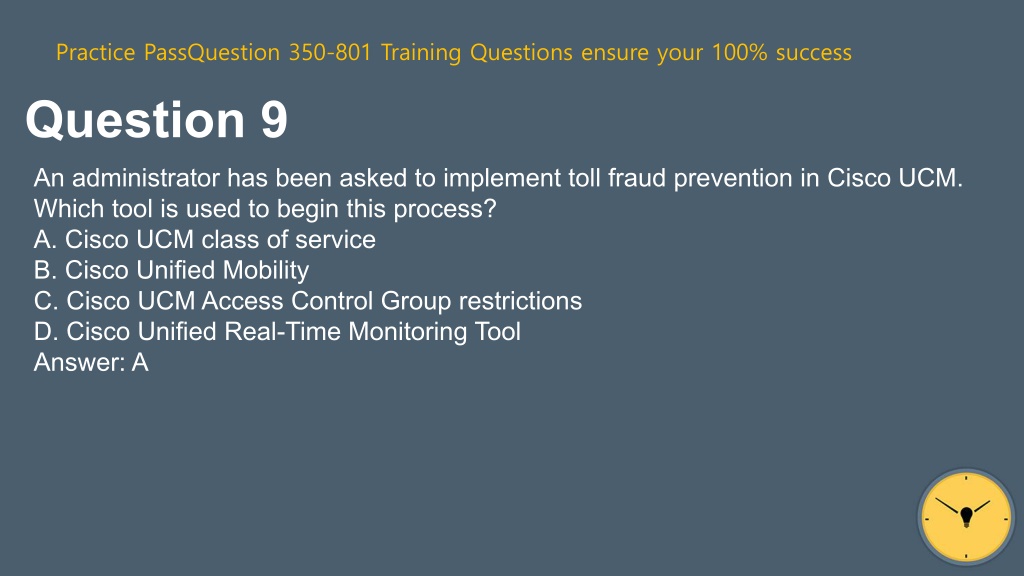Viewport: 1024px width, 576px height.
Task: Click the letter 'A.' option marker
Action: tap(46, 240)
